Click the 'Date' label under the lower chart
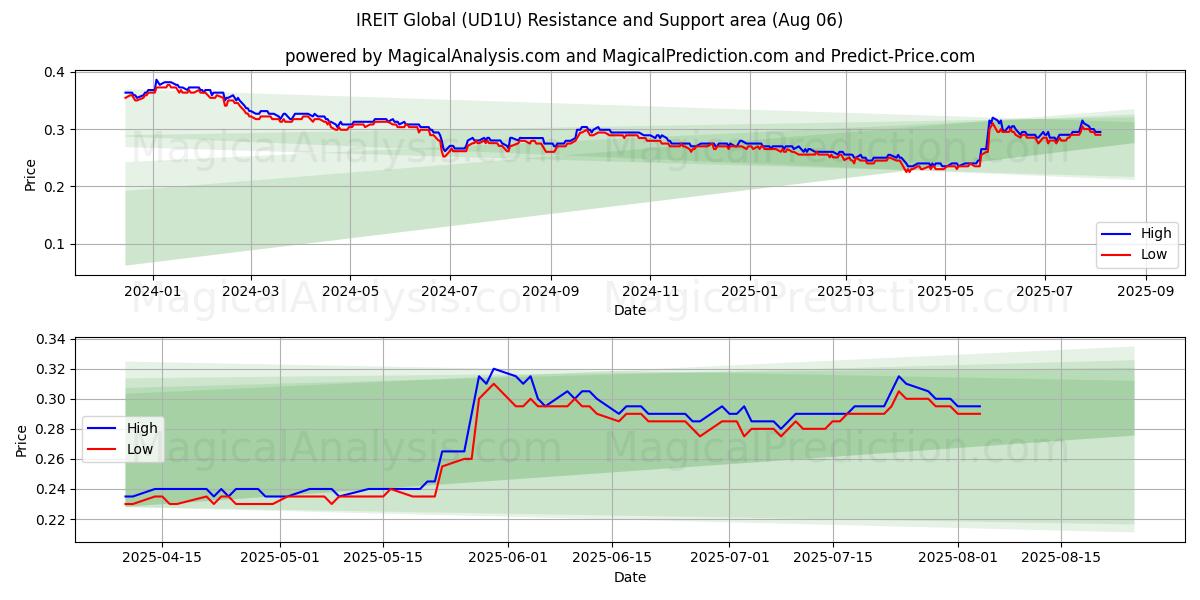1200x600 pixels. tap(630, 578)
